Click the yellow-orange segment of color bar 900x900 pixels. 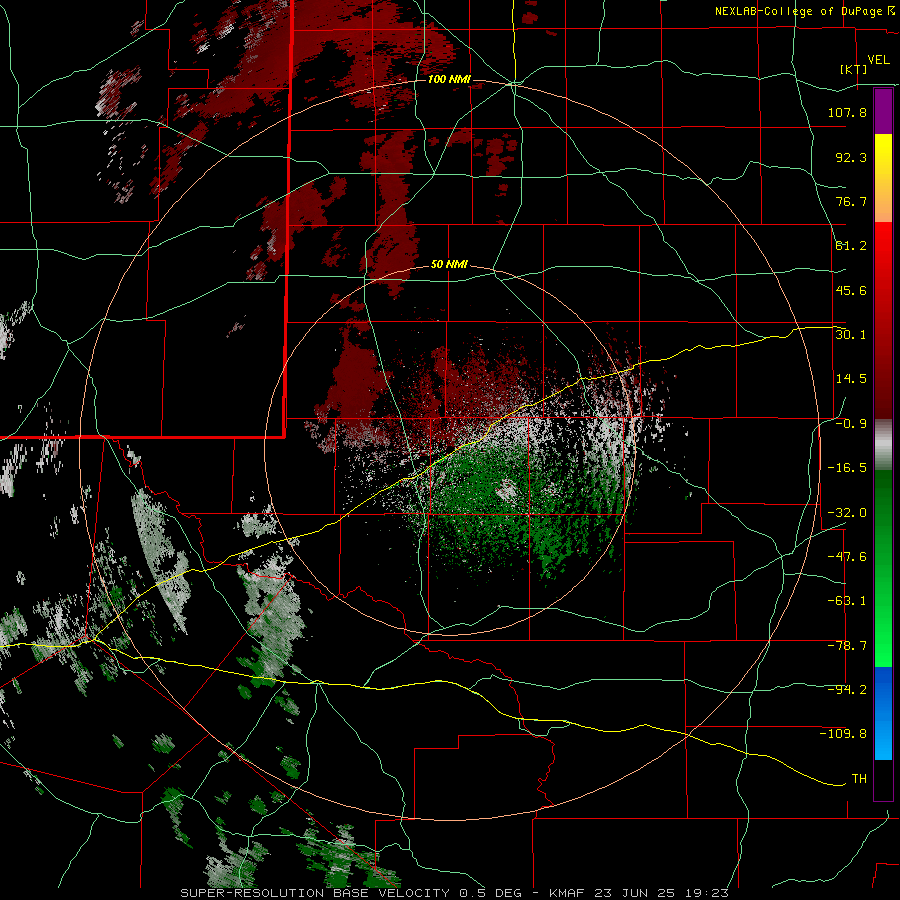(x=883, y=178)
